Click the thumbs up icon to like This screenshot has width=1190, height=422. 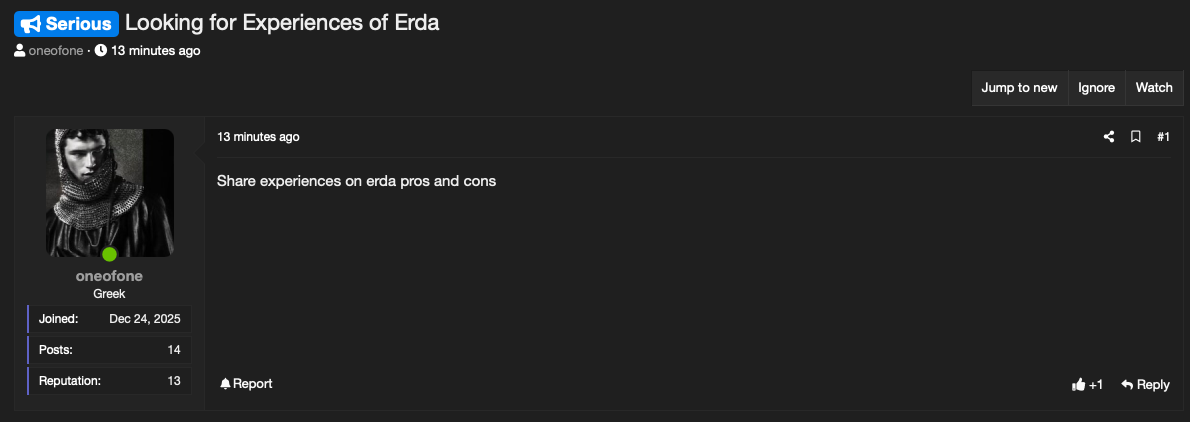(1078, 385)
